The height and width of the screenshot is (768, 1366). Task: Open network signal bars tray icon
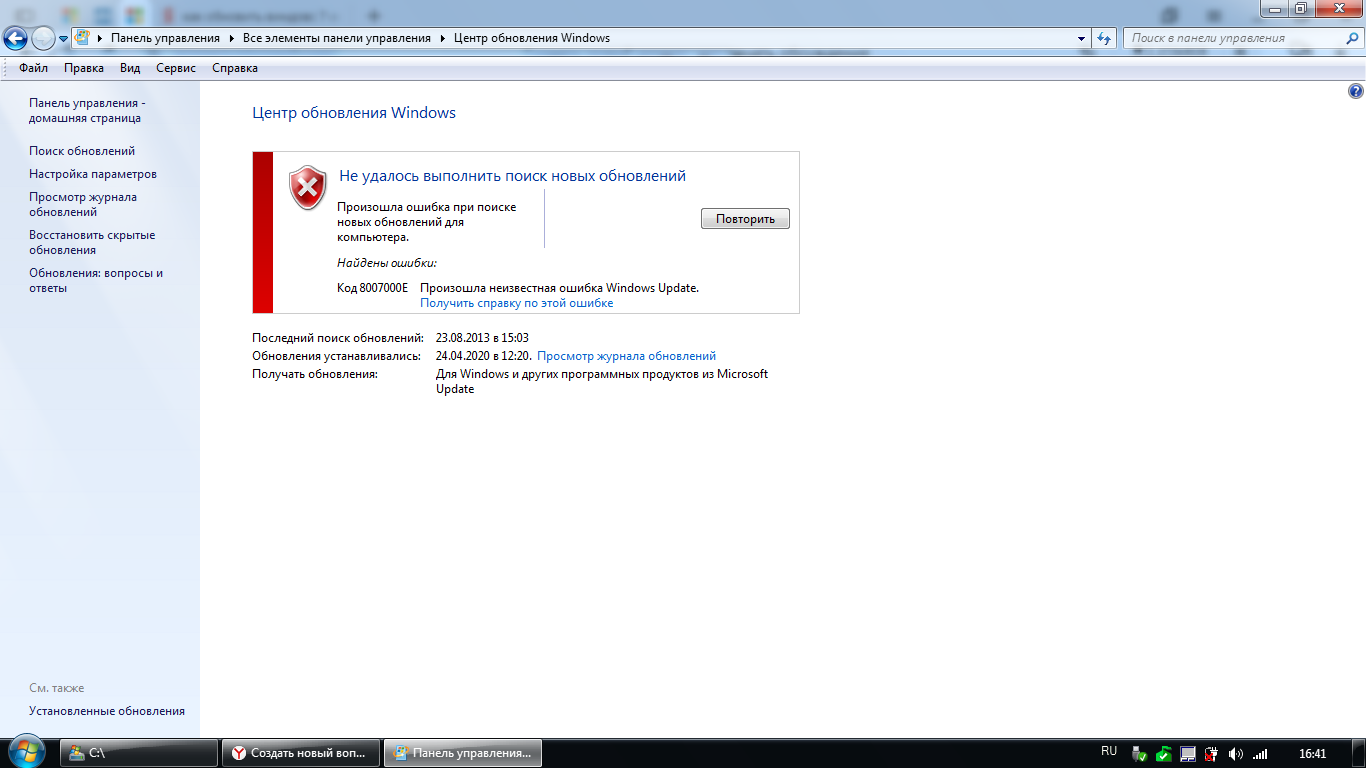(x=1260, y=753)
